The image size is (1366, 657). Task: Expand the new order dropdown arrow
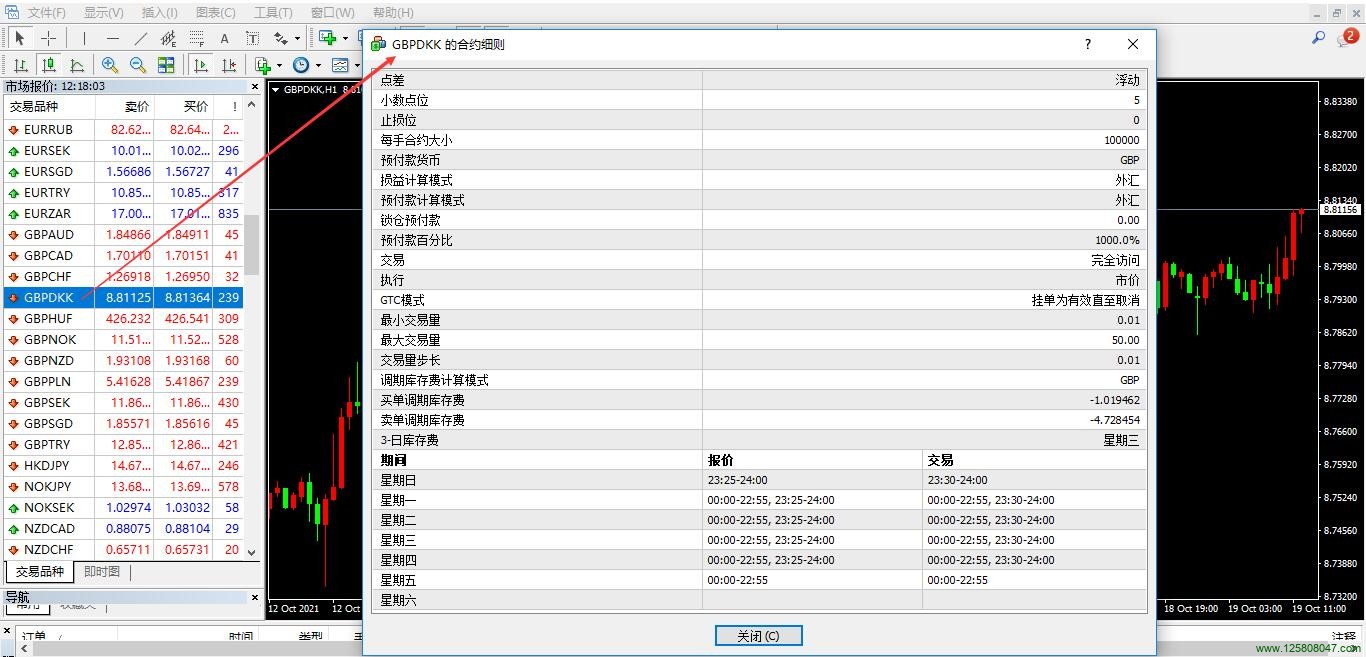click(345, 38)
